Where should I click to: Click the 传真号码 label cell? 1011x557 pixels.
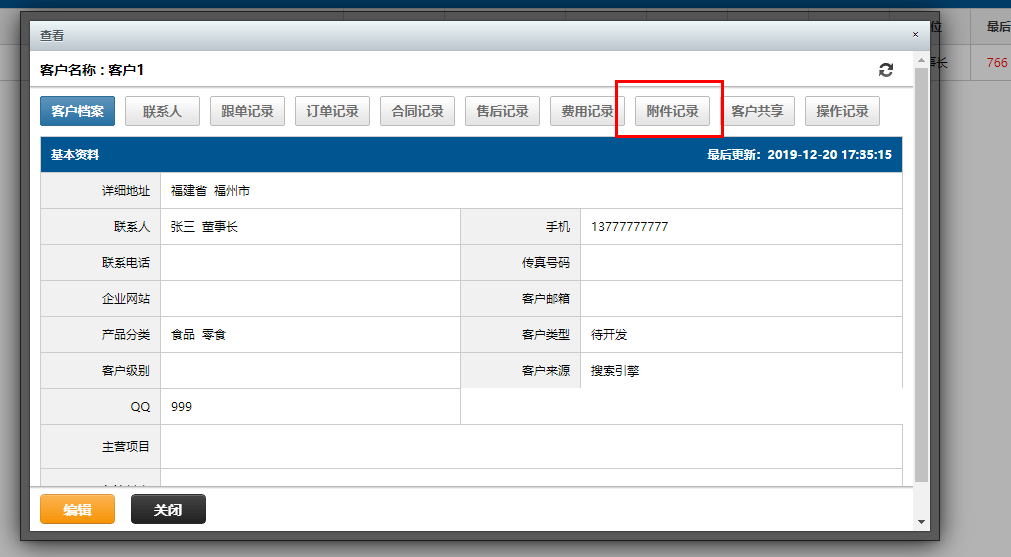click(521, 262)
